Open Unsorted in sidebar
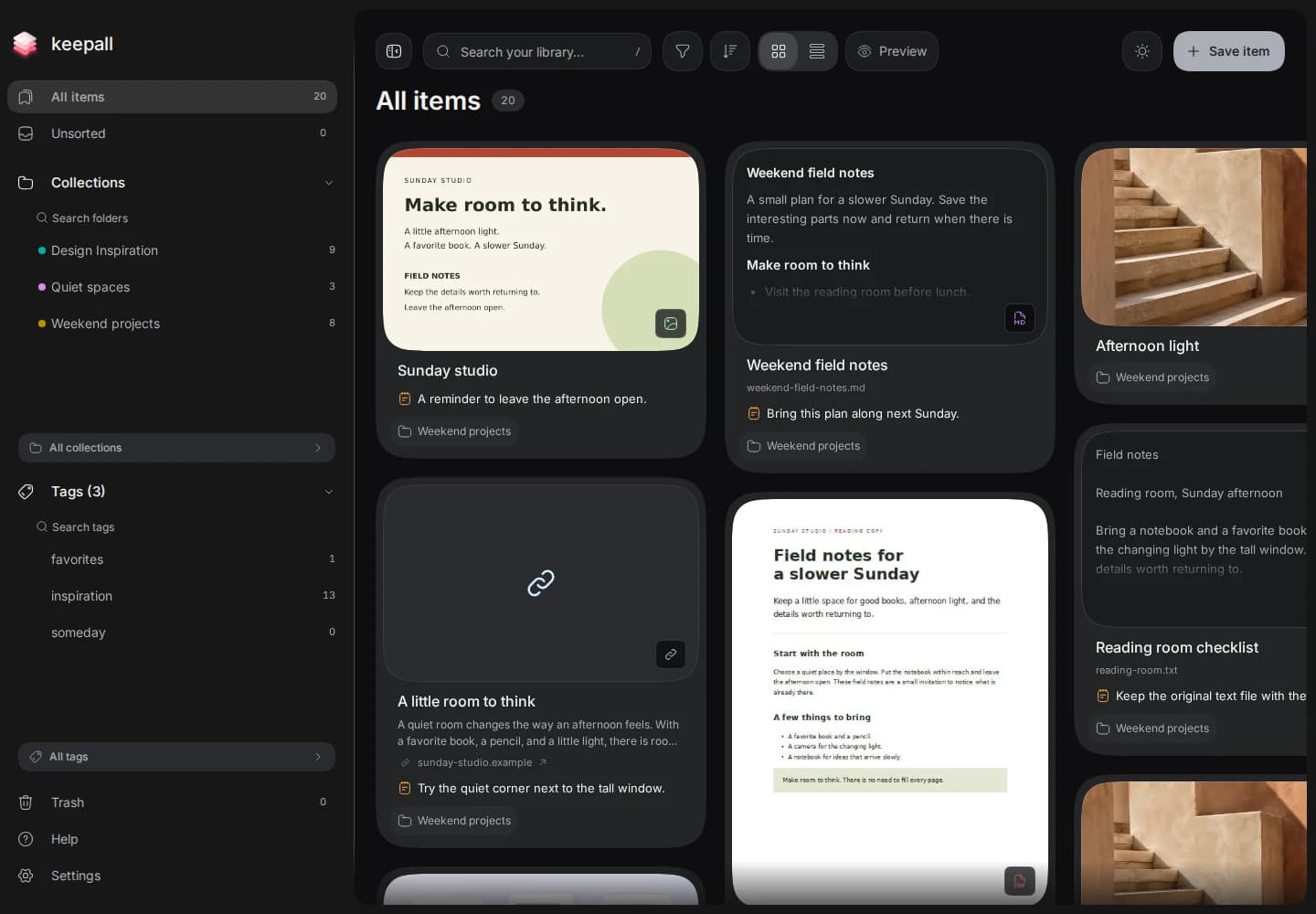 point(172,133)
